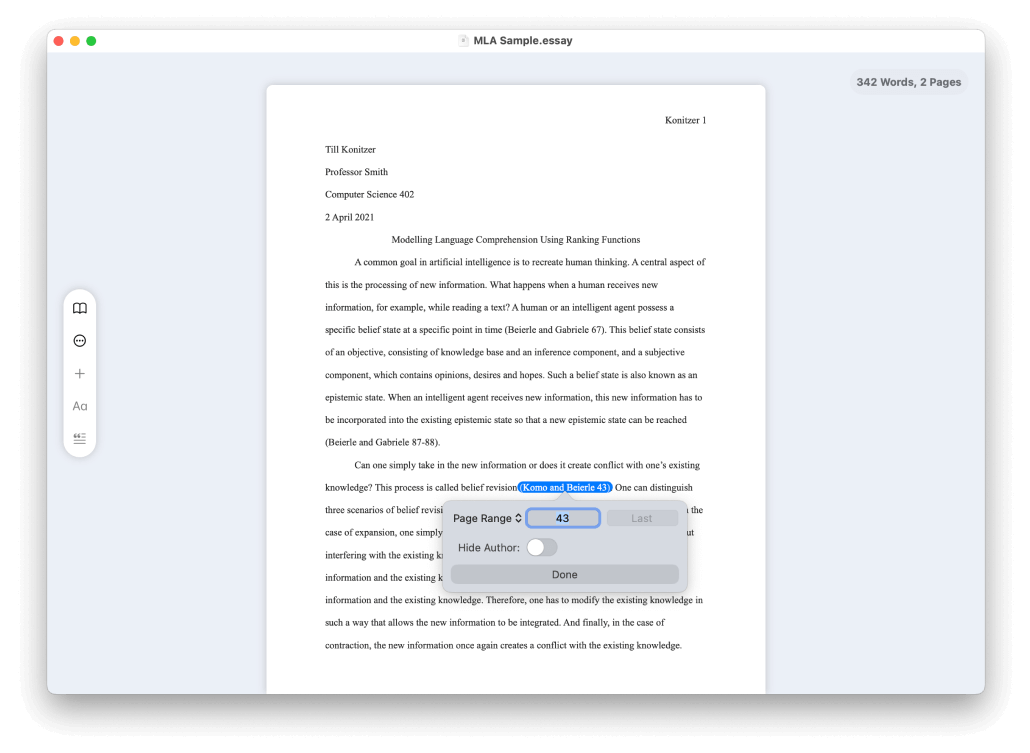
Task: Minimize window with yellow button
Action: click(75, 41)
